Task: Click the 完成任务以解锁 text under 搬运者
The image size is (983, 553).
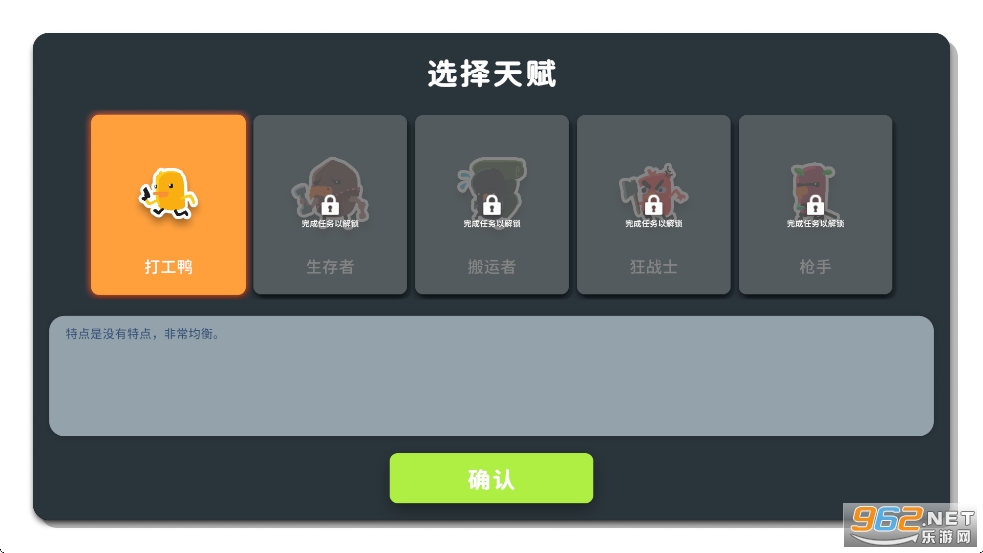Action: click(x=492, y=223)
